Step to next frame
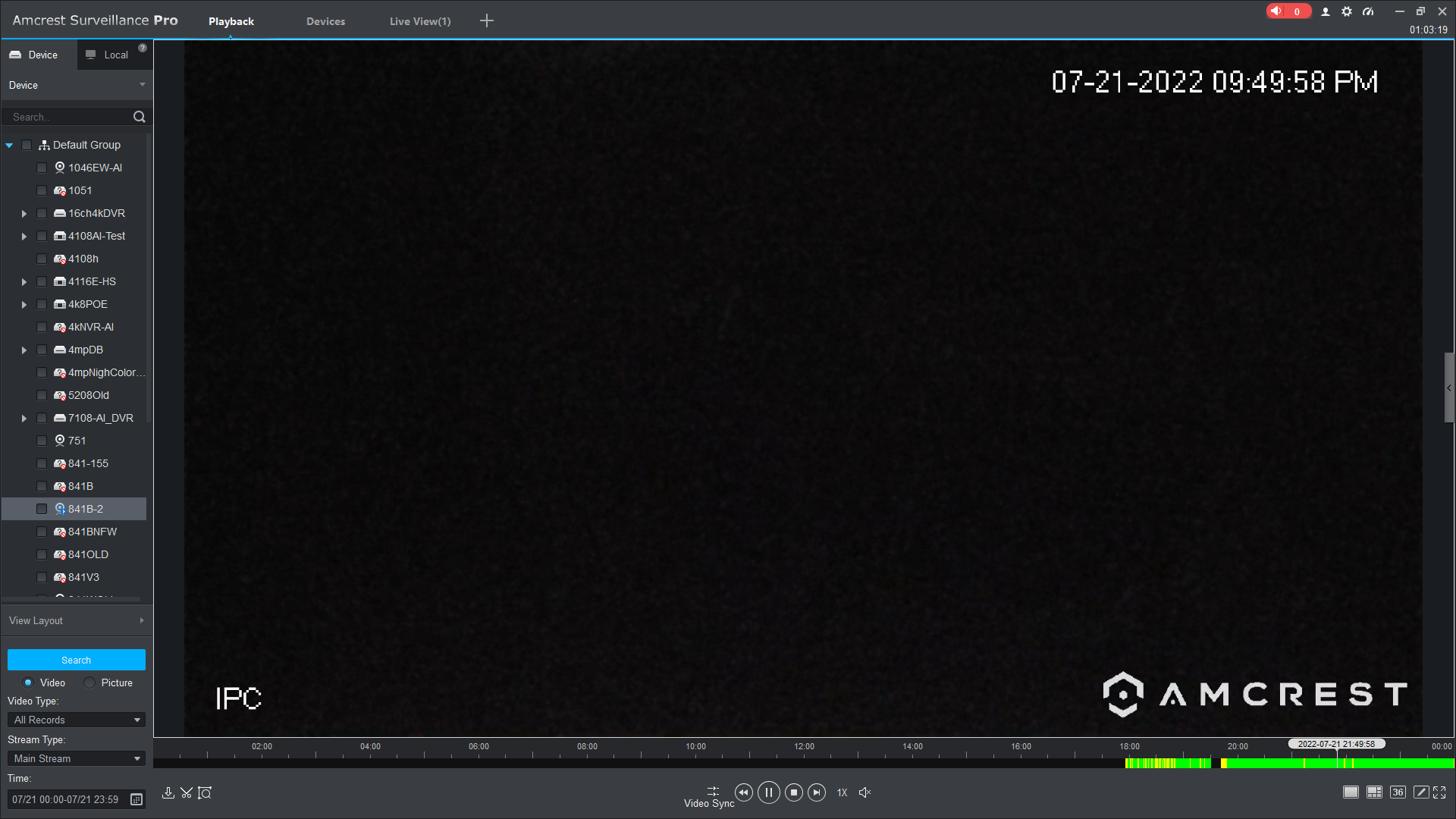The height and width of the screenshot is (819, 1456). point(817,792)
